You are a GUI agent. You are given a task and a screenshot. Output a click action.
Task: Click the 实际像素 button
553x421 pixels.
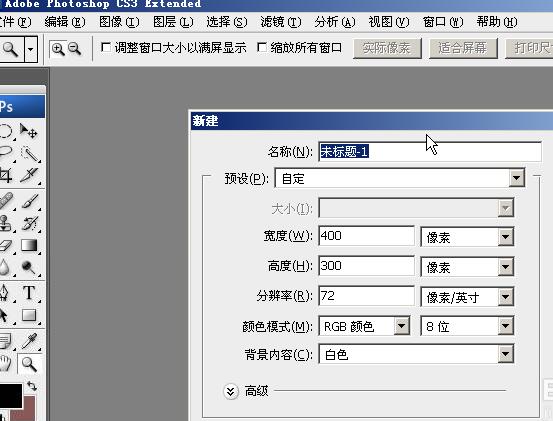pos(387,48)
